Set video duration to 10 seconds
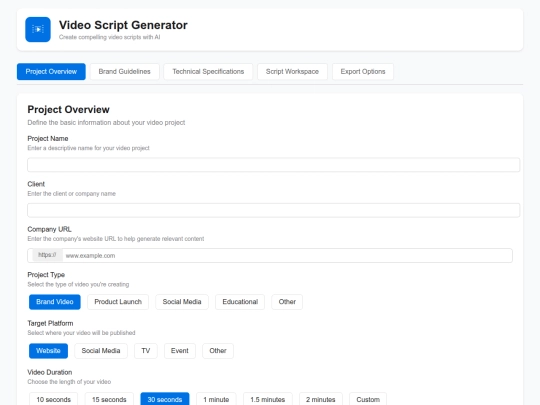 53,399
